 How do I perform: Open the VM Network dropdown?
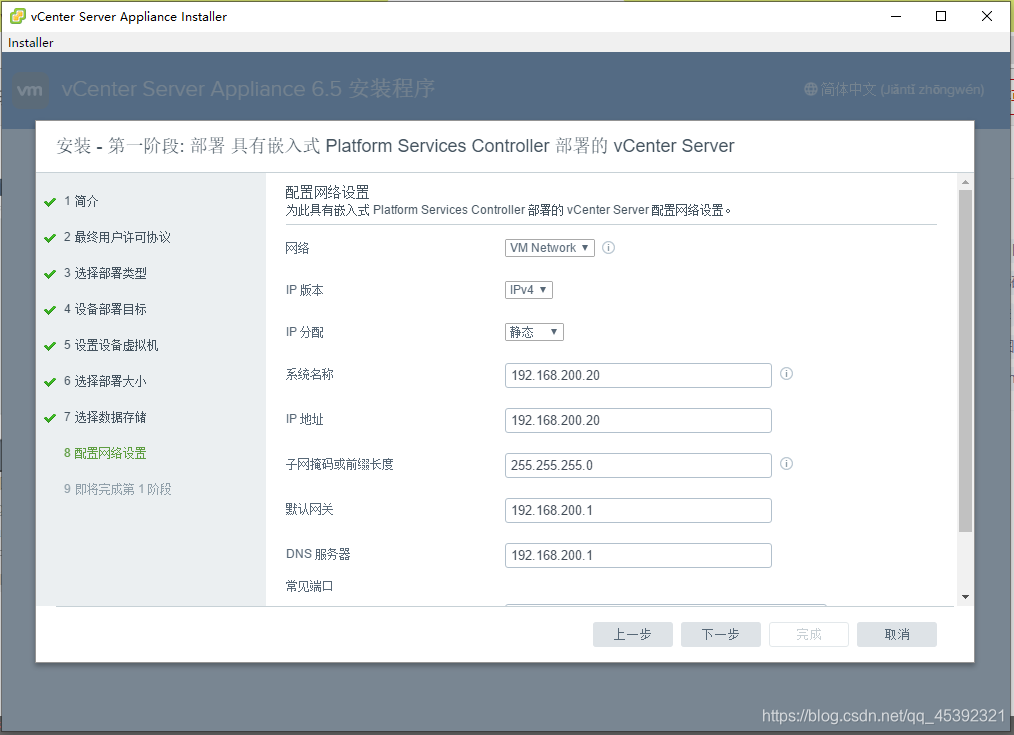click(550, 248)
